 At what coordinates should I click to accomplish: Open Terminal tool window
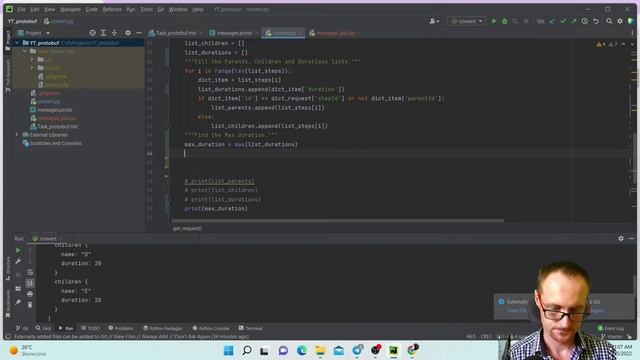tap(251, 328)
